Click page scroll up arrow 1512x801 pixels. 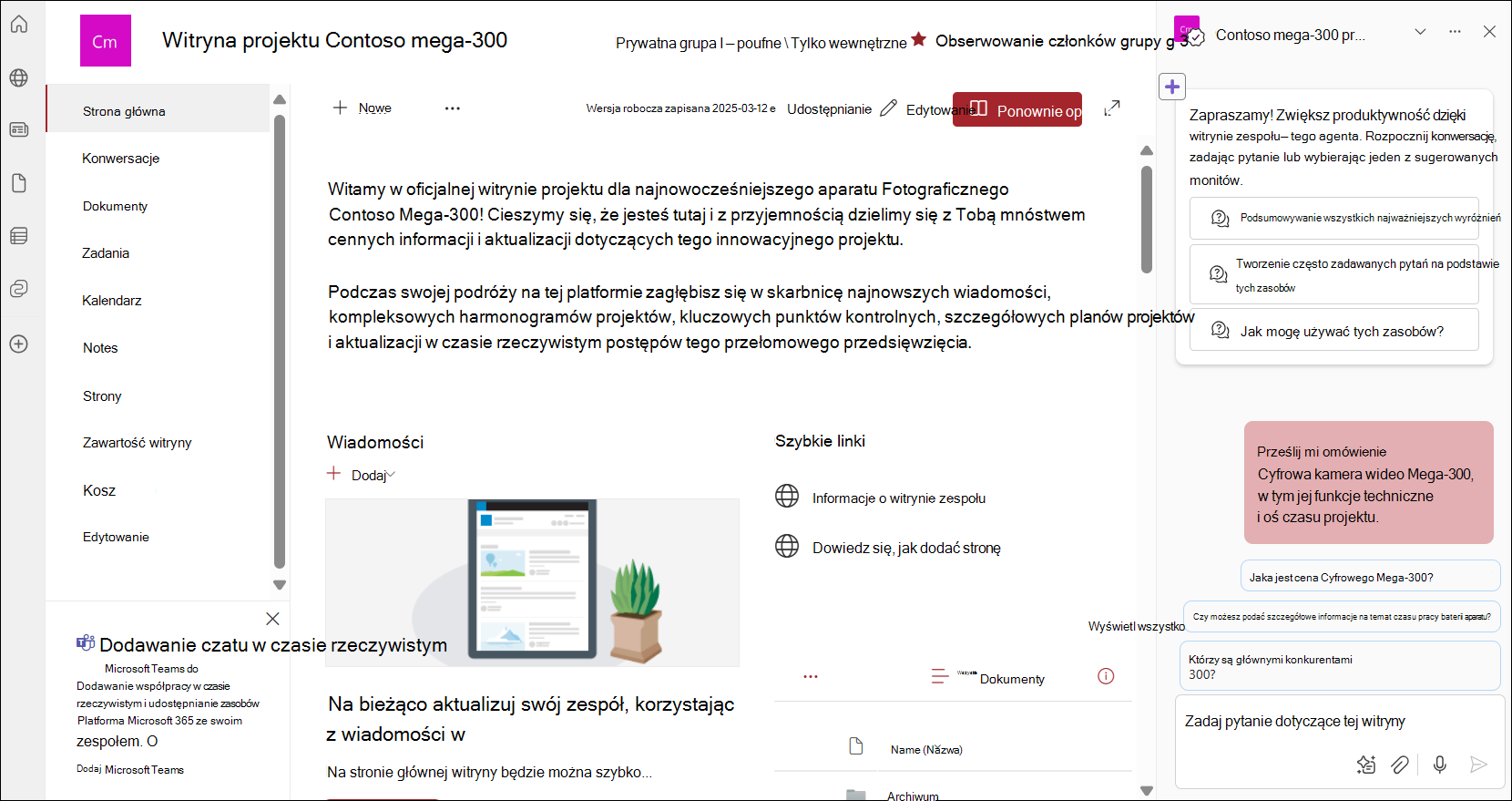(x=1147, y=150)
